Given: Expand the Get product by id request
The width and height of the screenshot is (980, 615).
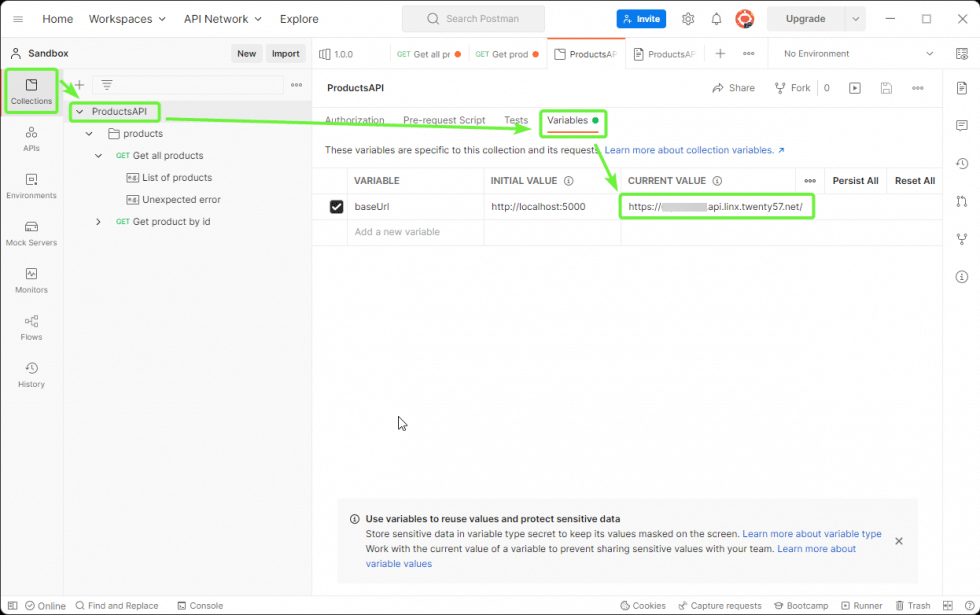Looking at the screenshot, I should [x=97, y=221].
